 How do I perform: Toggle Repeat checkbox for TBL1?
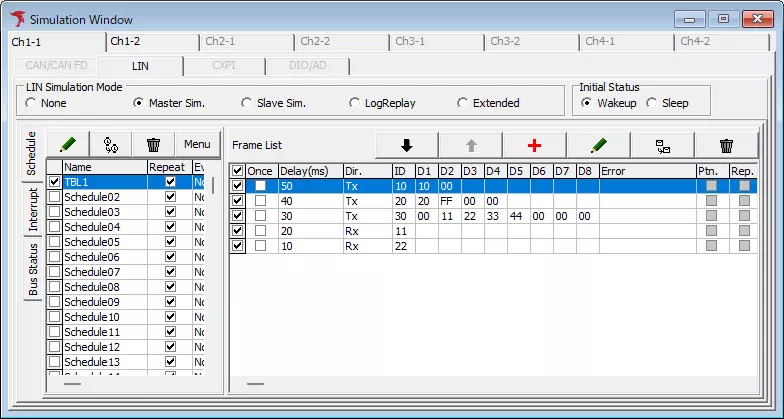[x=170, y=182]
